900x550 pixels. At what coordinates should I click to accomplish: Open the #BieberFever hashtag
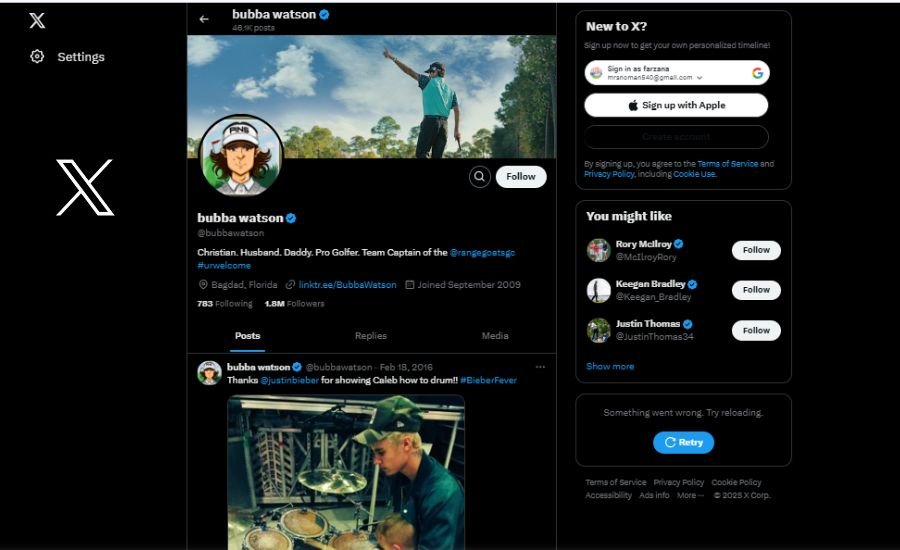coord(488,380)
